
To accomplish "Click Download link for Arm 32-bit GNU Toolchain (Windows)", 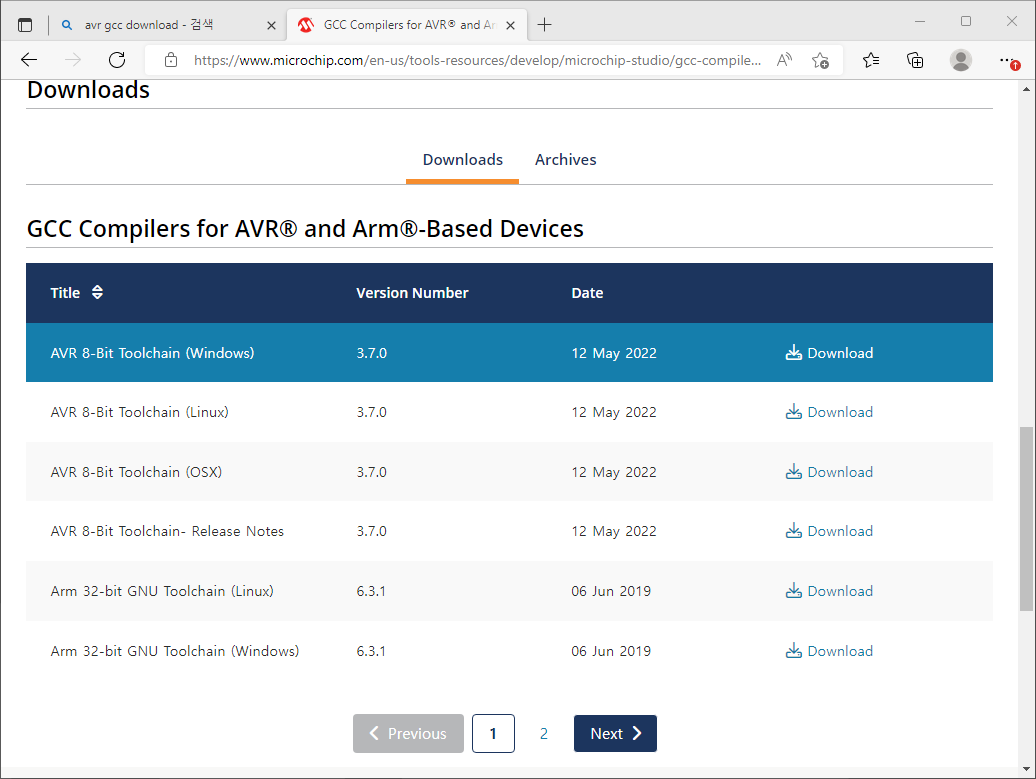I will click(x=840, y=651).
